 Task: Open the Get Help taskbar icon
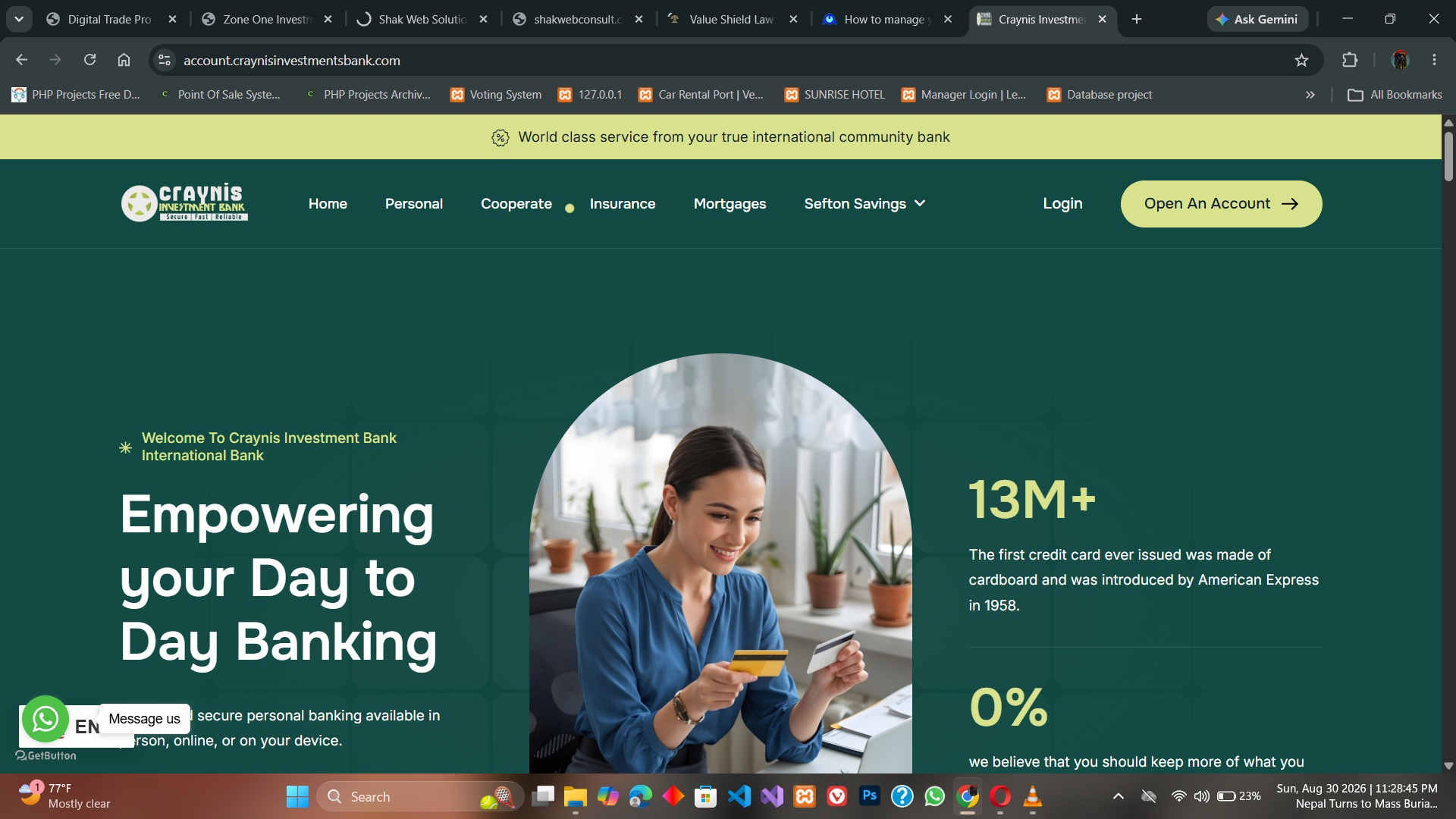point(902,796)
